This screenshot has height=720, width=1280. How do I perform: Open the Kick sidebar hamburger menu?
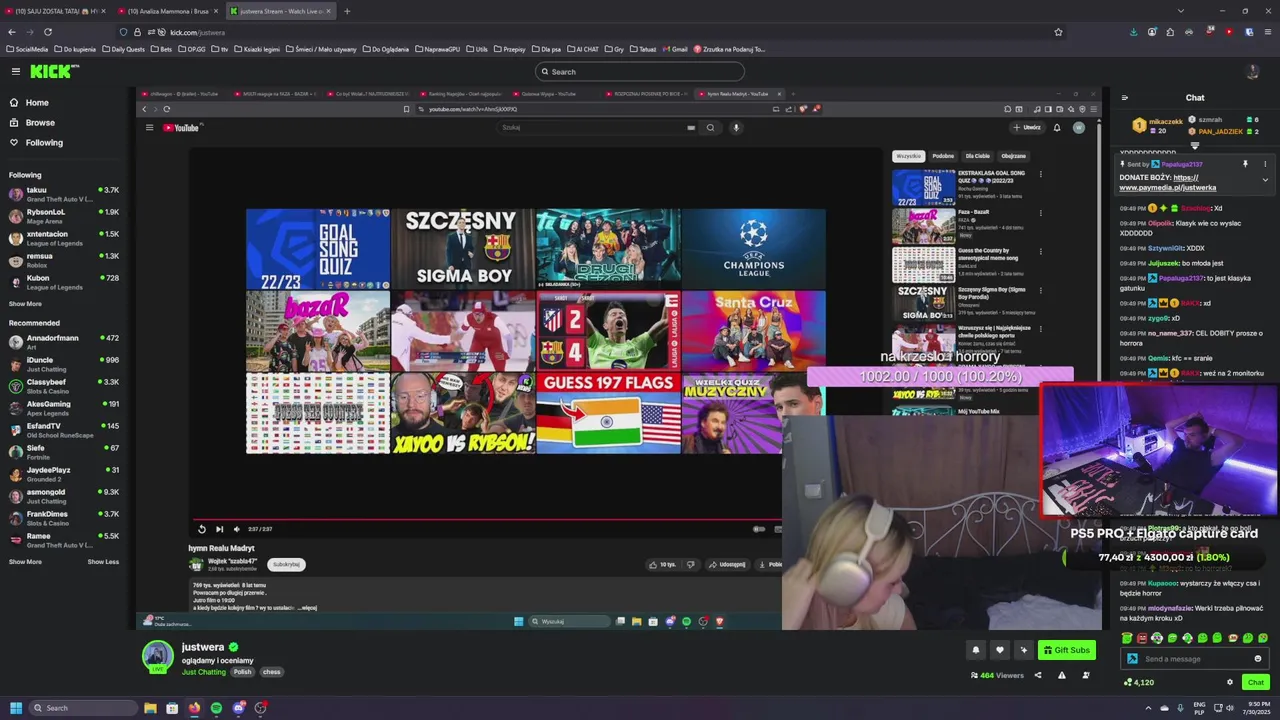tap(16, 71)
